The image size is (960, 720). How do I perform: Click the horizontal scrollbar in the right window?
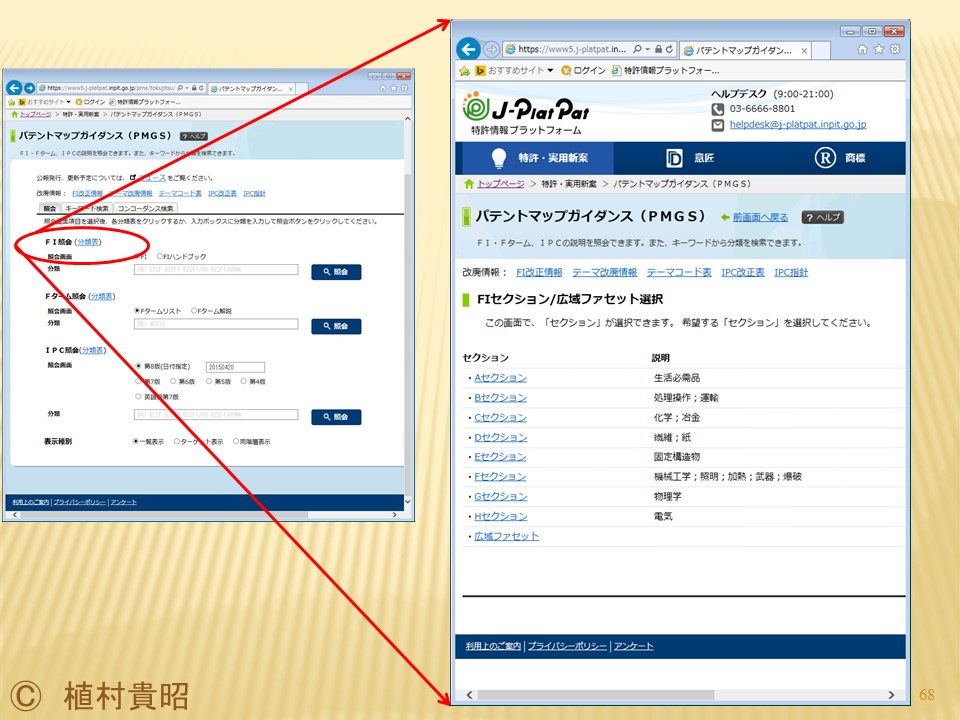click(x=596, y=695)
